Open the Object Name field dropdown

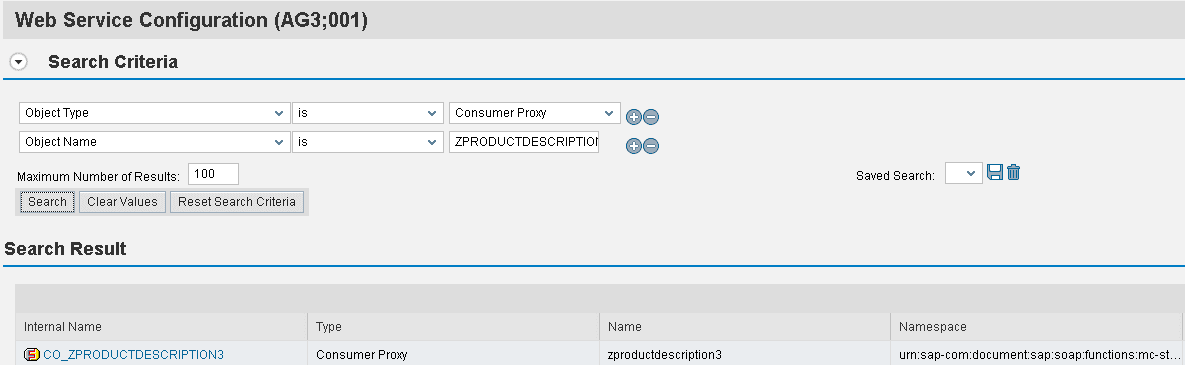[154, 141]
